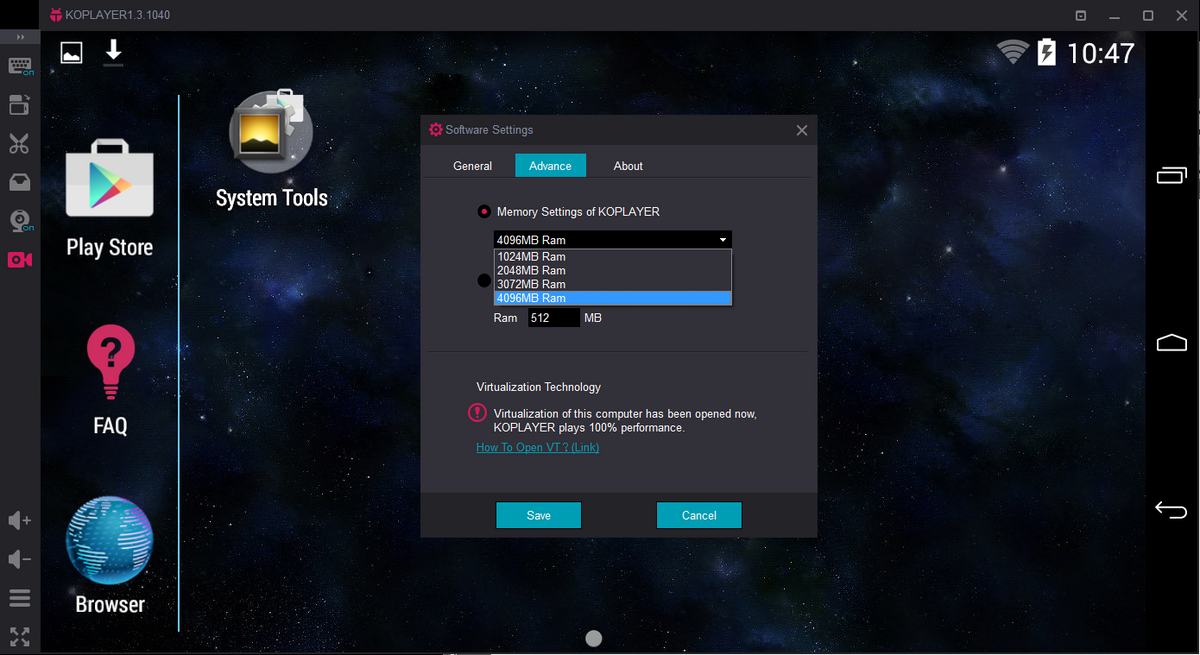Open the System Tools folder
This screenshot has width=1200, height=655.
click(272, 150)
